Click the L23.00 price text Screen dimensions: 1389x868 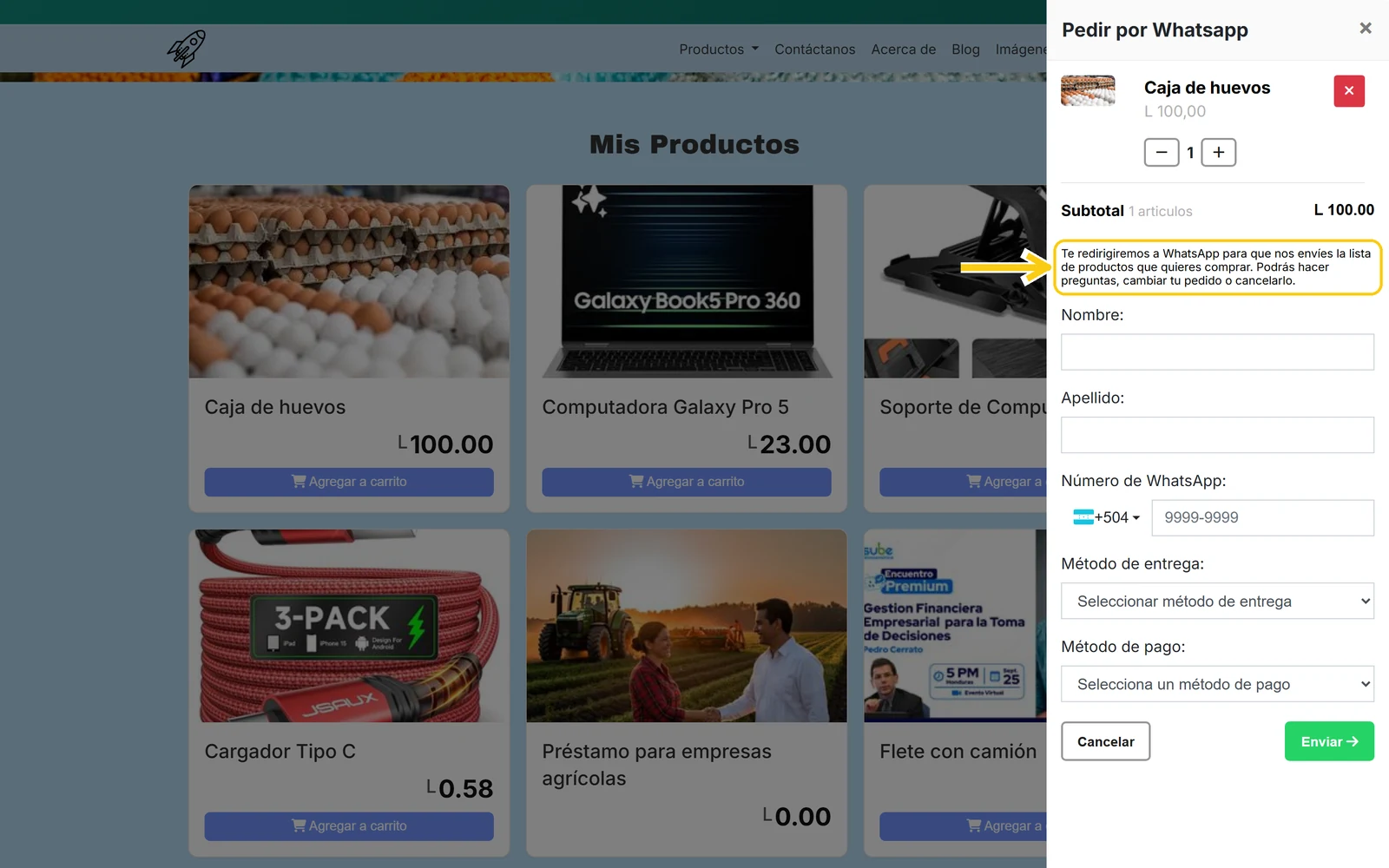click(x=789, y=444)
